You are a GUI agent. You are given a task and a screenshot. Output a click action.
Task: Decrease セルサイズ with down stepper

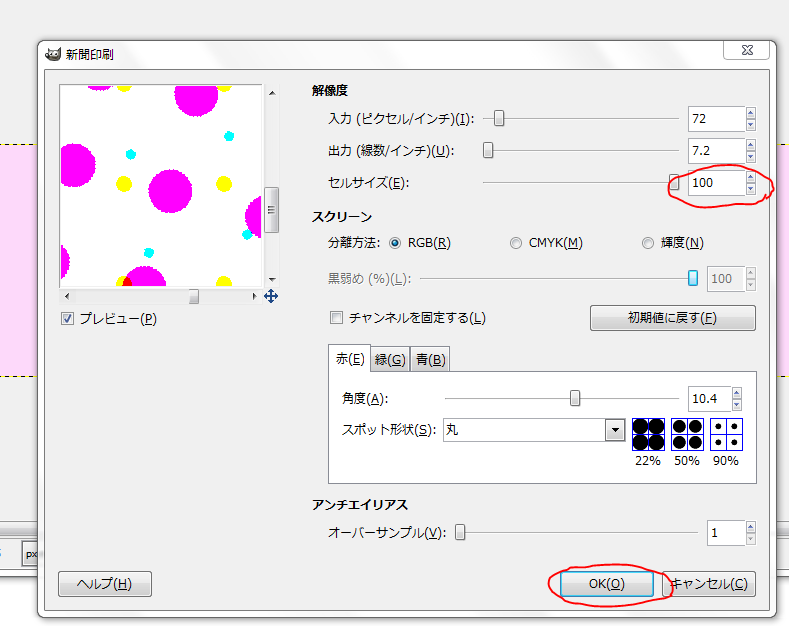tap(751, 188)
